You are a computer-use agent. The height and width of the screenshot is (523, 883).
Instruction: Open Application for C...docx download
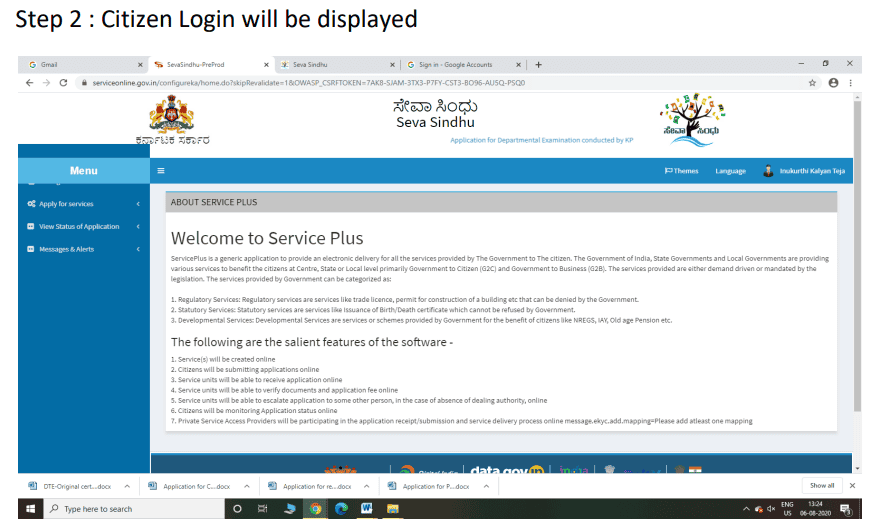[197, 486]
